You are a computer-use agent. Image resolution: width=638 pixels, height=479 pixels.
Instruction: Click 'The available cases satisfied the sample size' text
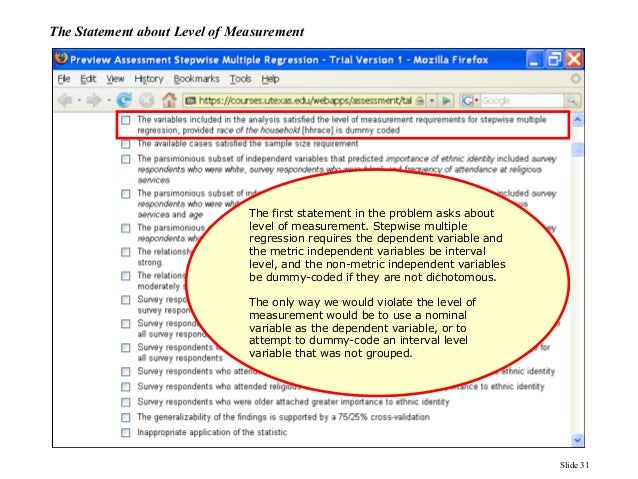[x=247, y=144]
